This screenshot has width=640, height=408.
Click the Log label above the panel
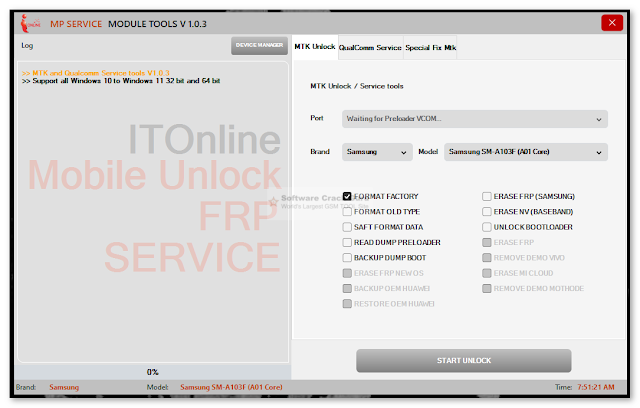27,46
